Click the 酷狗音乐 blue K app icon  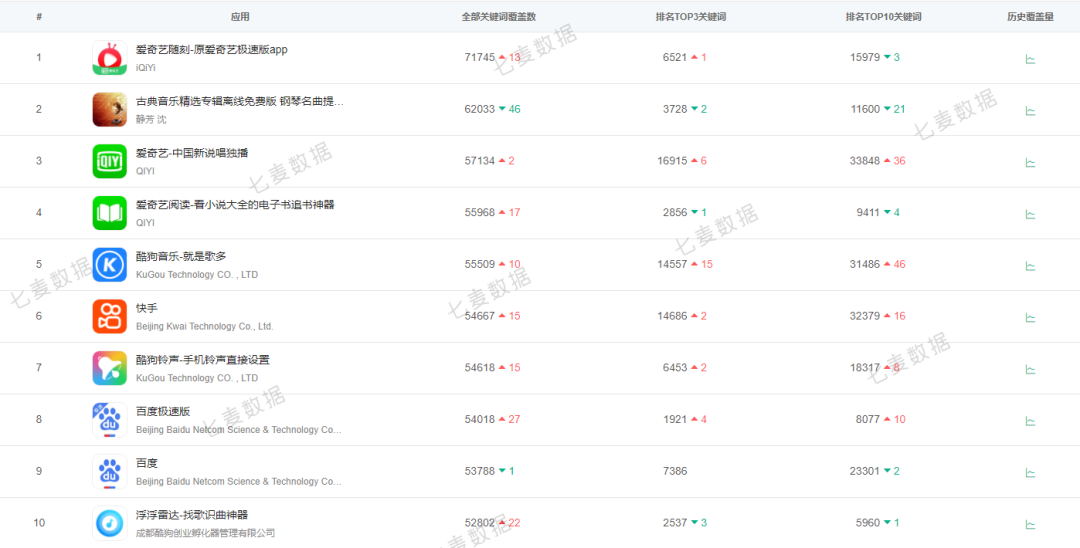point(110,265)
